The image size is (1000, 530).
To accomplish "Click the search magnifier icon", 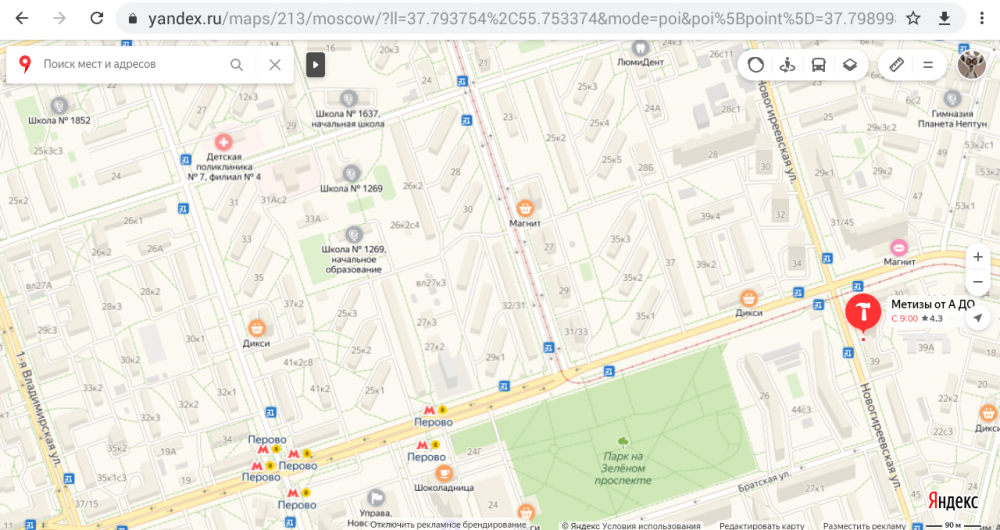I will [237, 64].
